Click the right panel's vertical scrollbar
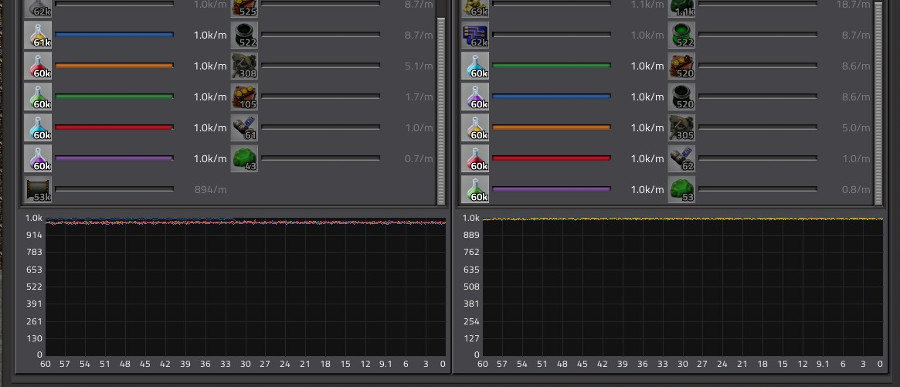This screenshot has height=387, width=900. coord(878,102)
